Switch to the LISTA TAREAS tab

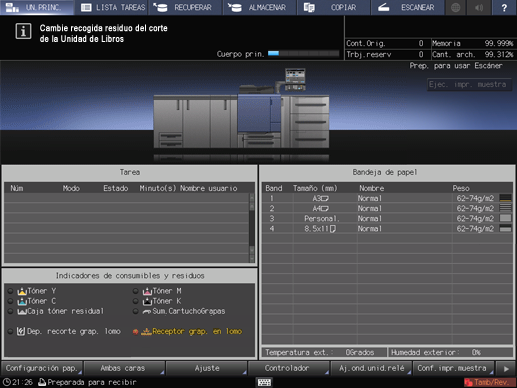(x=113, y=7)
